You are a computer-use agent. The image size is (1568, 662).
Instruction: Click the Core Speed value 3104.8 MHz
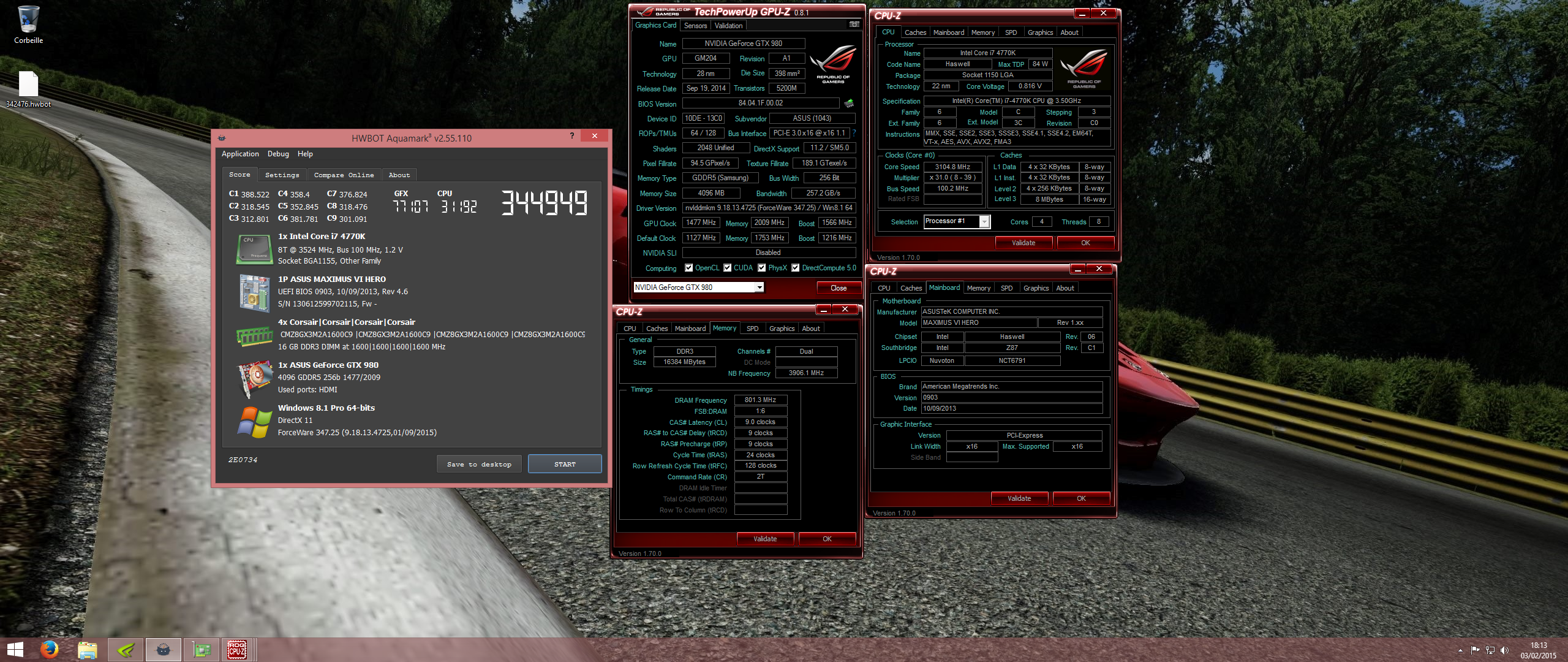[952, 167]
